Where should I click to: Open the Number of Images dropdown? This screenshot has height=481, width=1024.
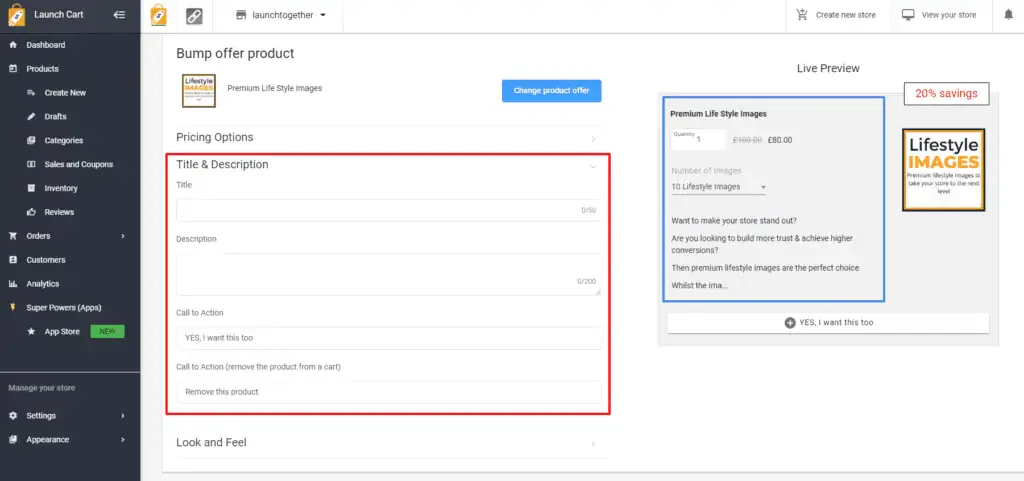tap(718, 187)
